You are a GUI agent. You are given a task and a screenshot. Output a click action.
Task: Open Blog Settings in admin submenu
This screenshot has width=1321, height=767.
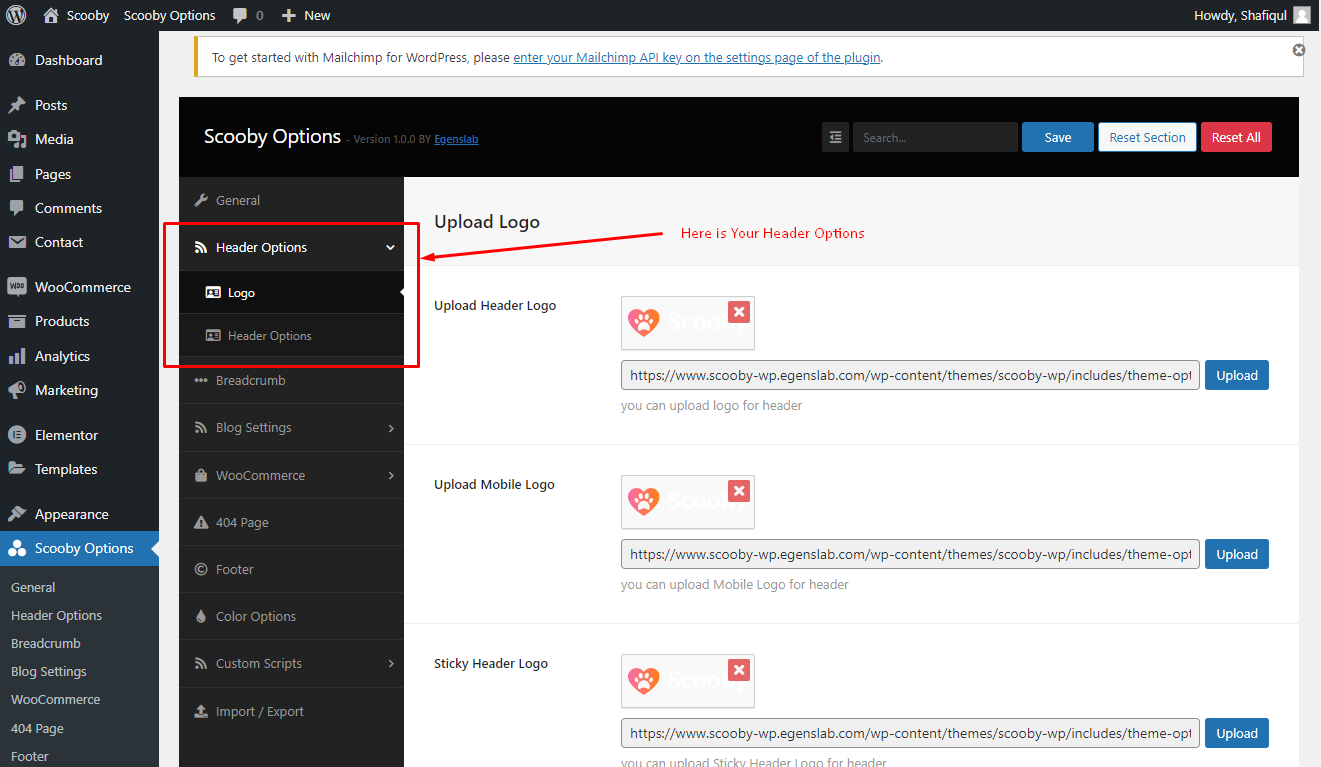point(49,671)
